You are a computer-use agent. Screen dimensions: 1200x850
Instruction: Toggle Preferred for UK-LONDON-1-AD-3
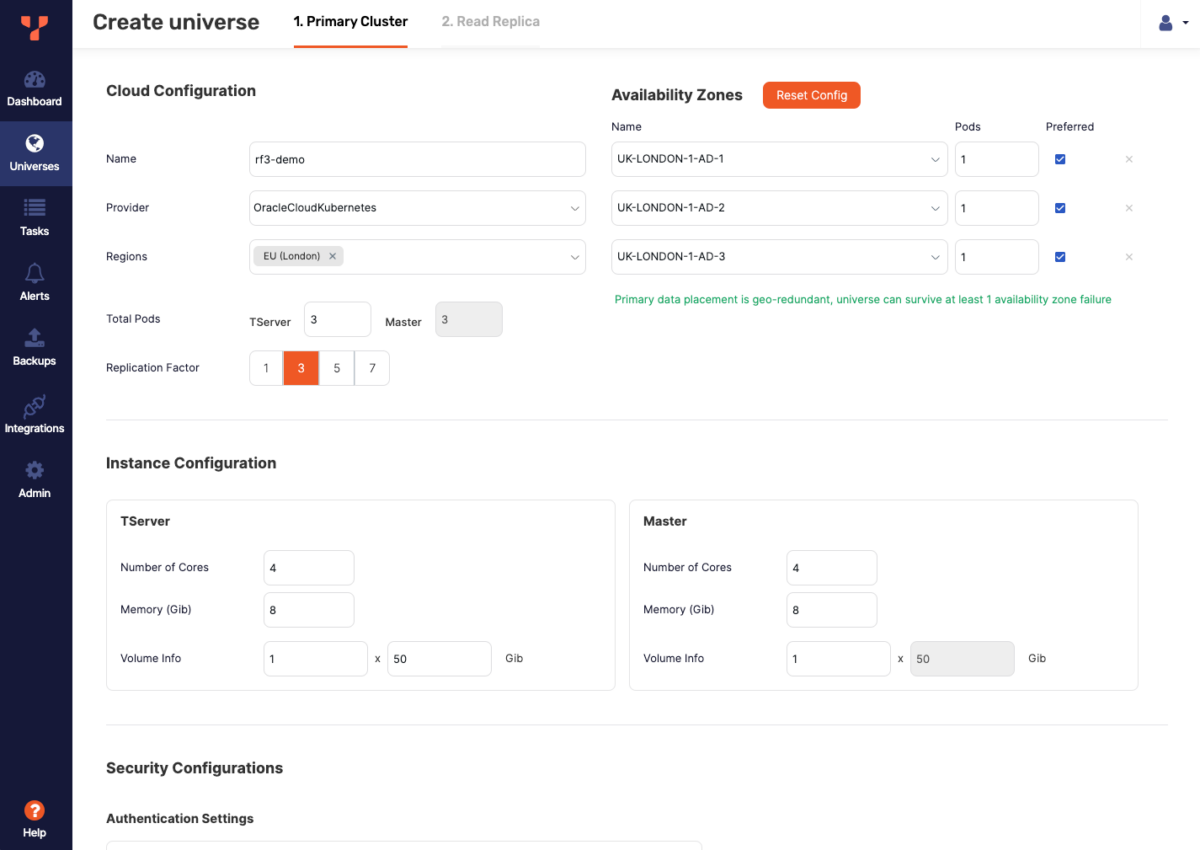click(x=1060, y=257)
